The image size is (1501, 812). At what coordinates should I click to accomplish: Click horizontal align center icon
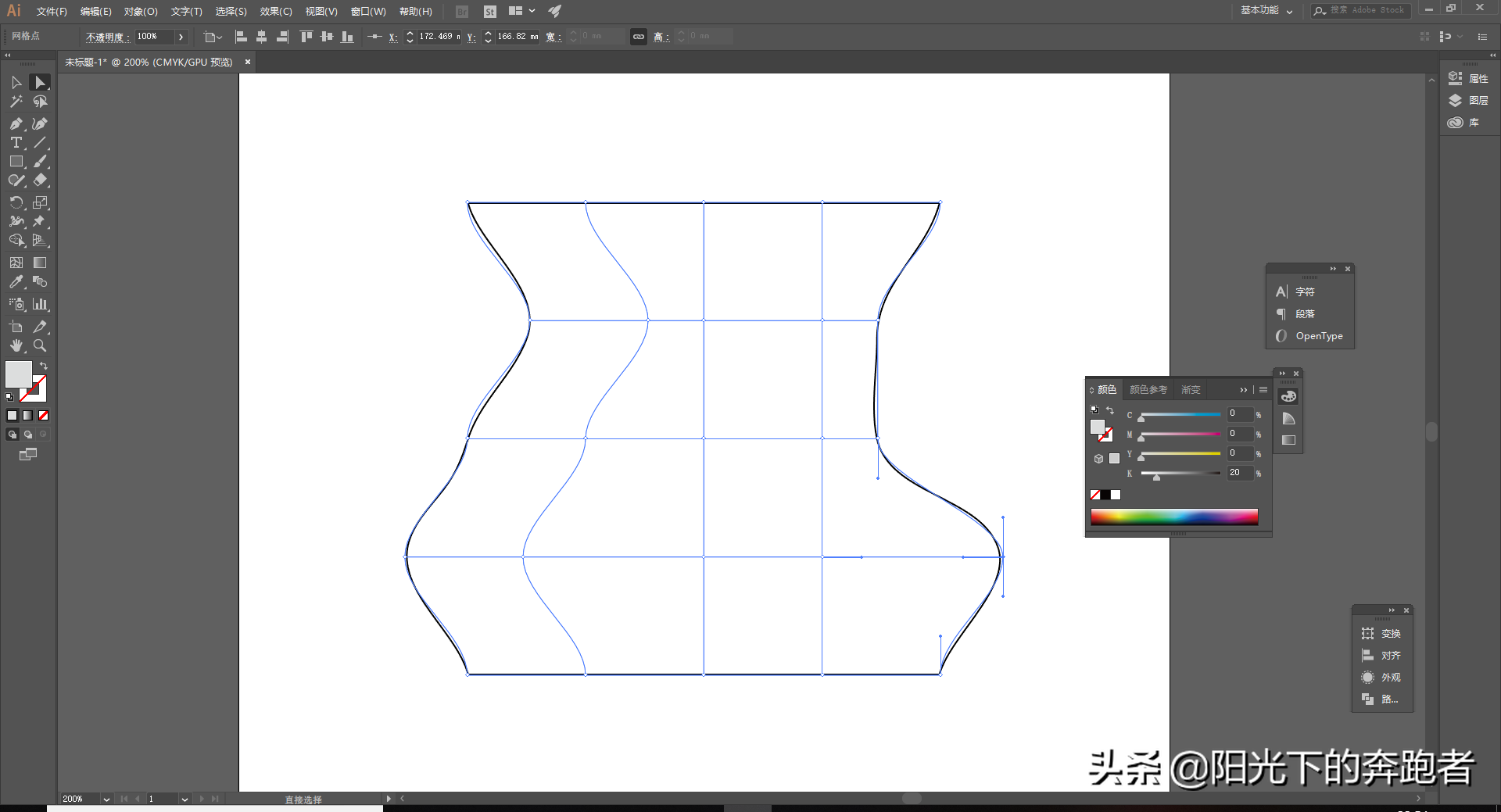pos(261,37)
